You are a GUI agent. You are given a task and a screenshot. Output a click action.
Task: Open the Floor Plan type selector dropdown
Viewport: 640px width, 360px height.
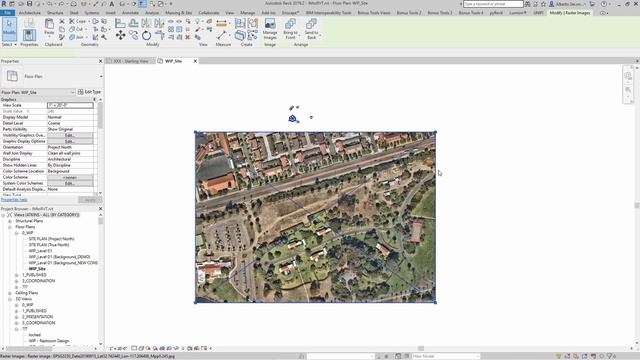[x=101, y=76]
